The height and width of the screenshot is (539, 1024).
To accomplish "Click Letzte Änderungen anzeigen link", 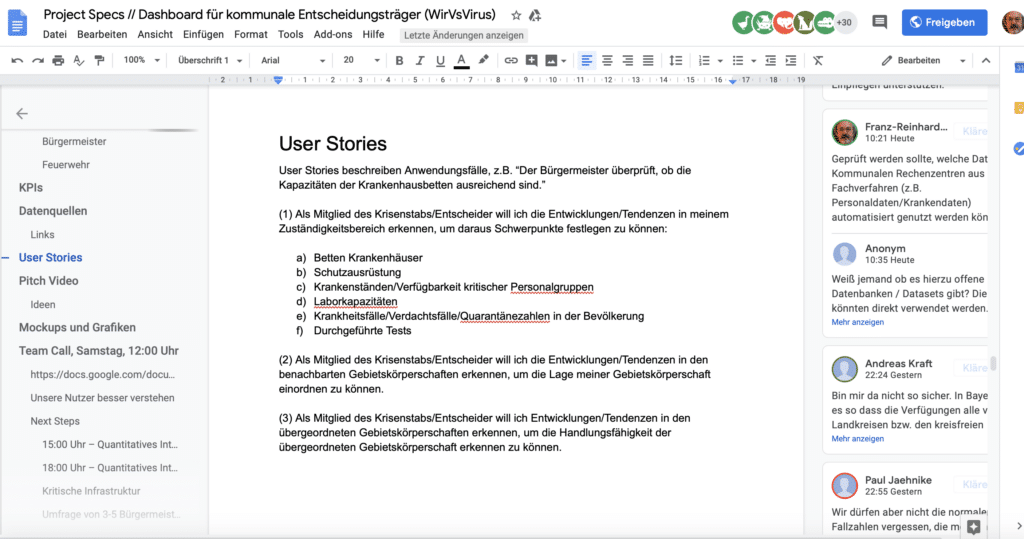I will (464, 35).
